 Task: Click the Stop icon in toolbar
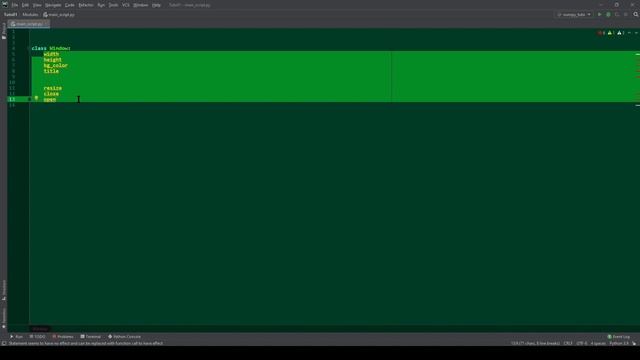click(x=625, y=14)
